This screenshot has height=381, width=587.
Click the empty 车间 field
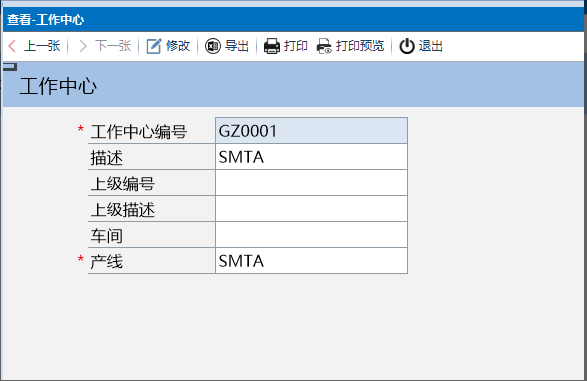click(x=311, y=235)
